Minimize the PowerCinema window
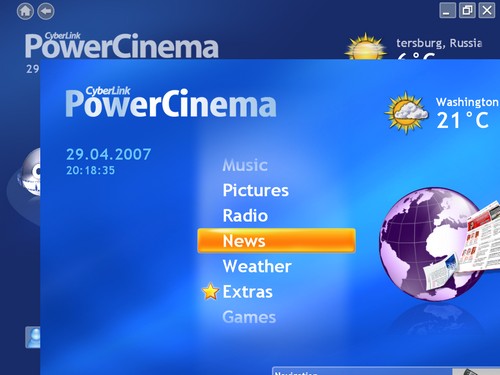500x375 pixels. tap(447, 11)
